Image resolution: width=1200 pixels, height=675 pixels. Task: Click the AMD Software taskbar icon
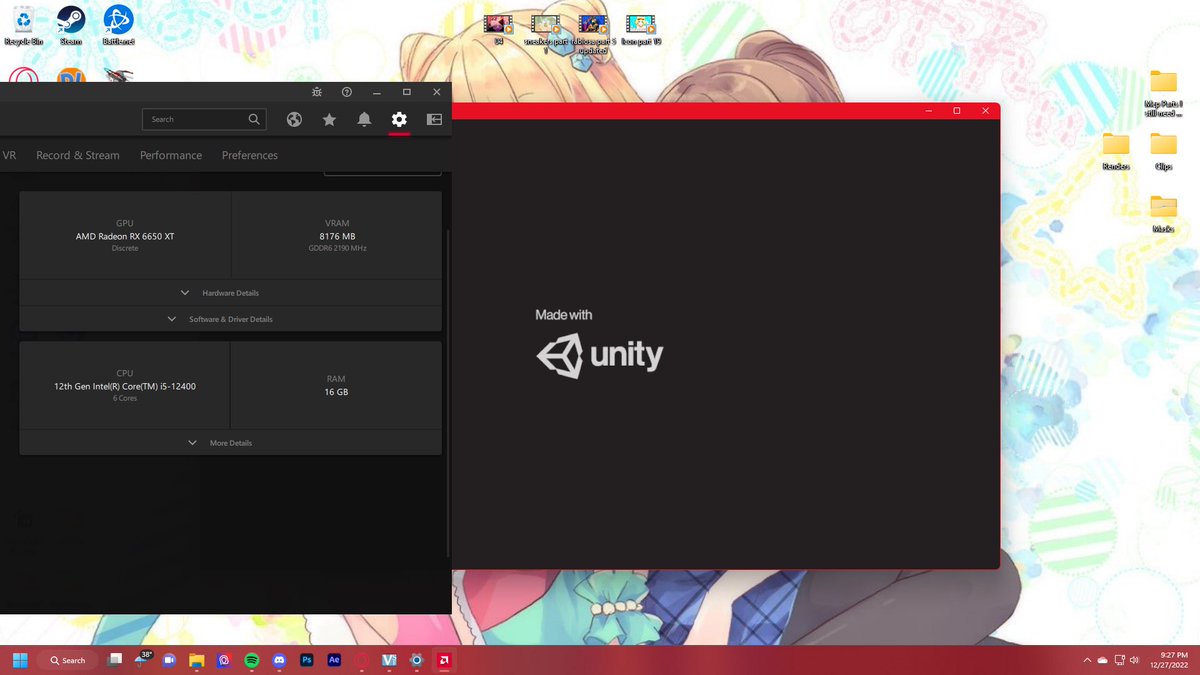coord(443,660)
